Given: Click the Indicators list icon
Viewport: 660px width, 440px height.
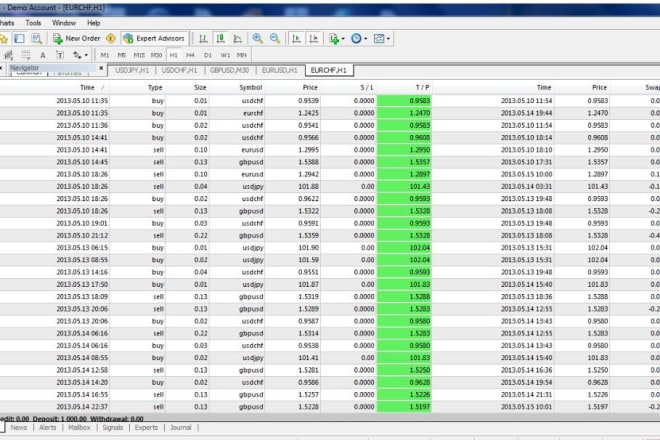Looking at the screenshot, I should tap(334, 39).
